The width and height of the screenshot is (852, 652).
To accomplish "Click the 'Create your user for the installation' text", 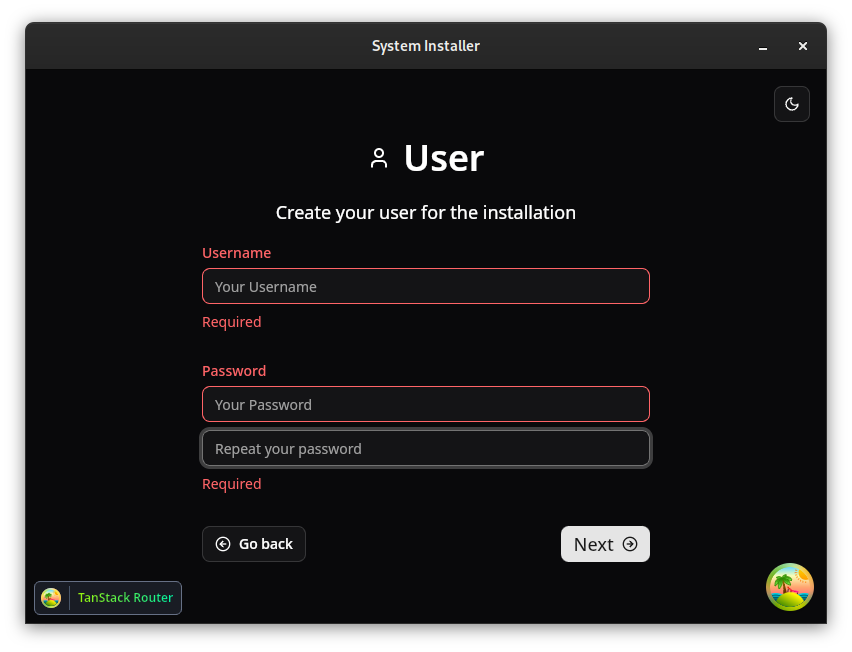I will [x=425, y=212].
